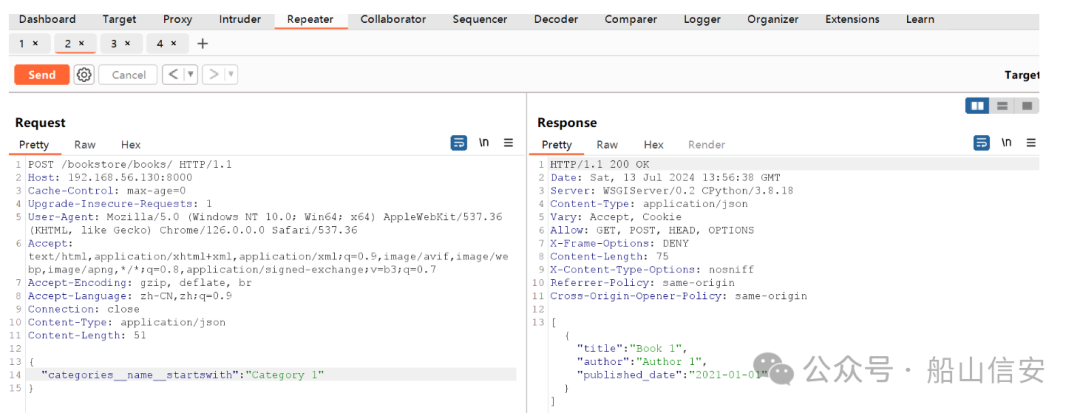Close Repeater tab 3
Screen dimensions: 1080x413
pos(127,44)
